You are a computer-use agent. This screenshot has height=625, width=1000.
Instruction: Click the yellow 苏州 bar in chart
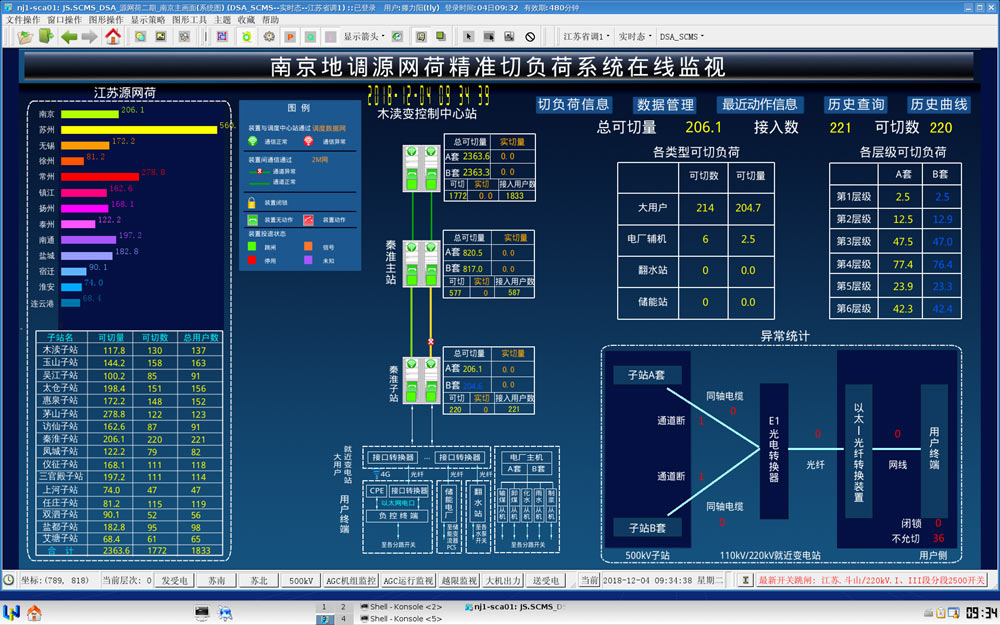click(139, 129)
